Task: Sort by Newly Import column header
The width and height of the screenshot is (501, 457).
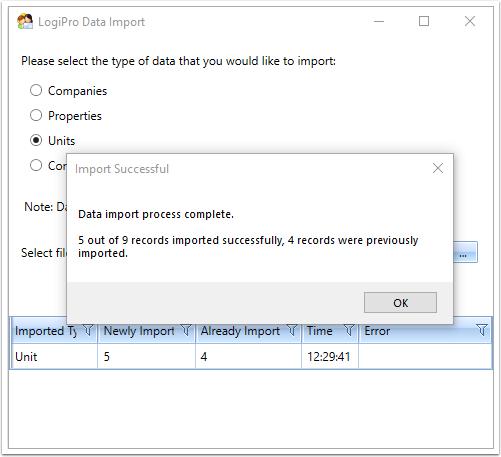Action: click(139, 331)
